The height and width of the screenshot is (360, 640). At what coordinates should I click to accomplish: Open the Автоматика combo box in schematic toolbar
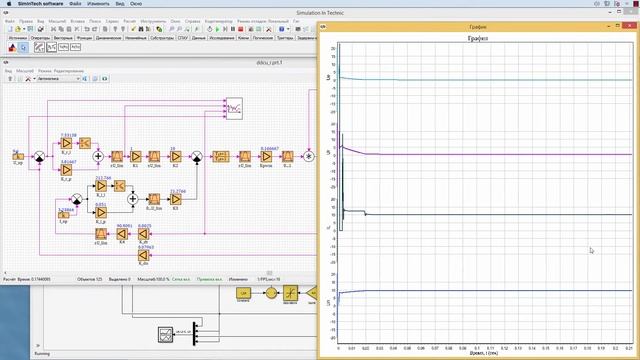coord(58,78)
